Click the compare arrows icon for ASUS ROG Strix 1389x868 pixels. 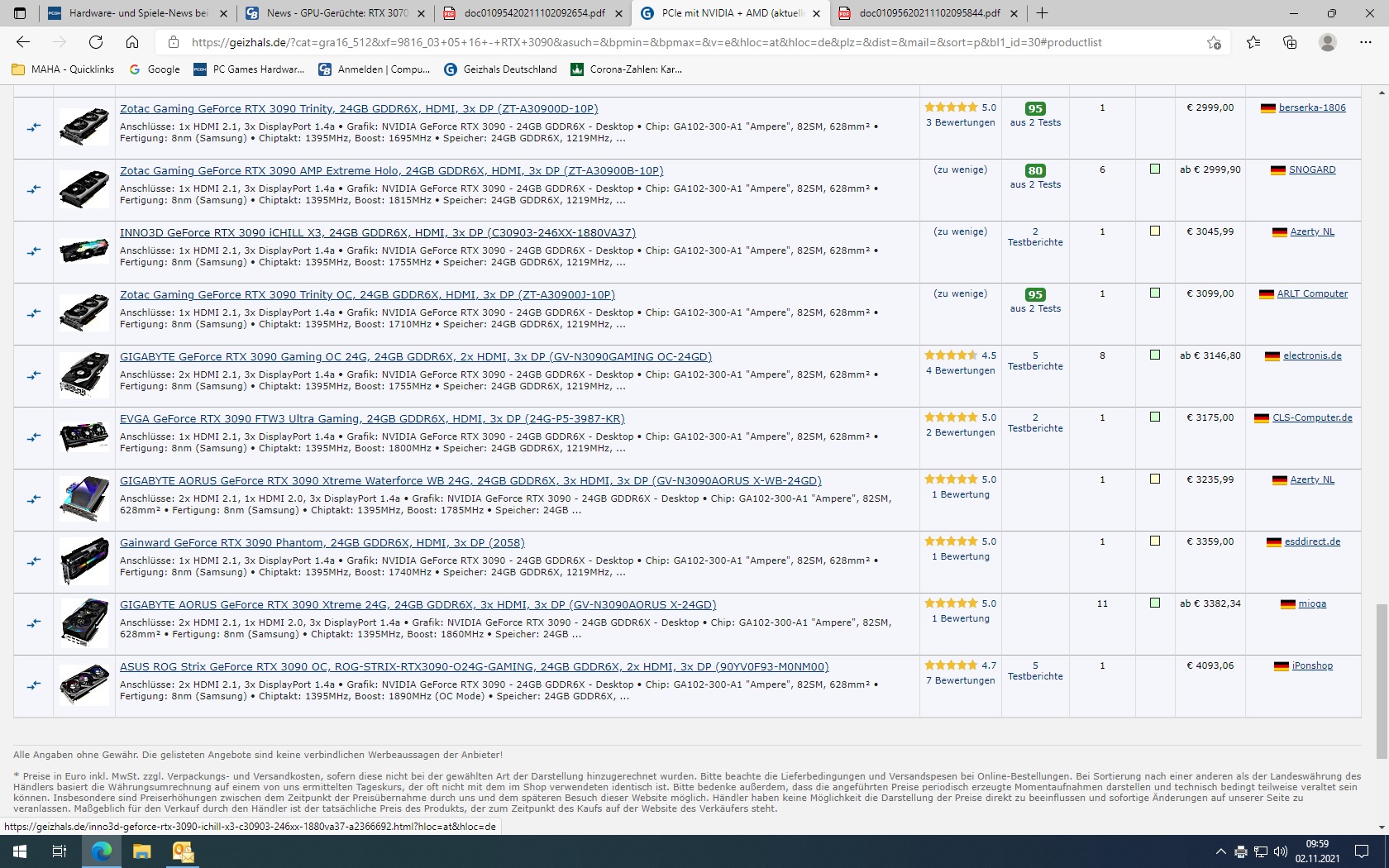pos(34,685)
